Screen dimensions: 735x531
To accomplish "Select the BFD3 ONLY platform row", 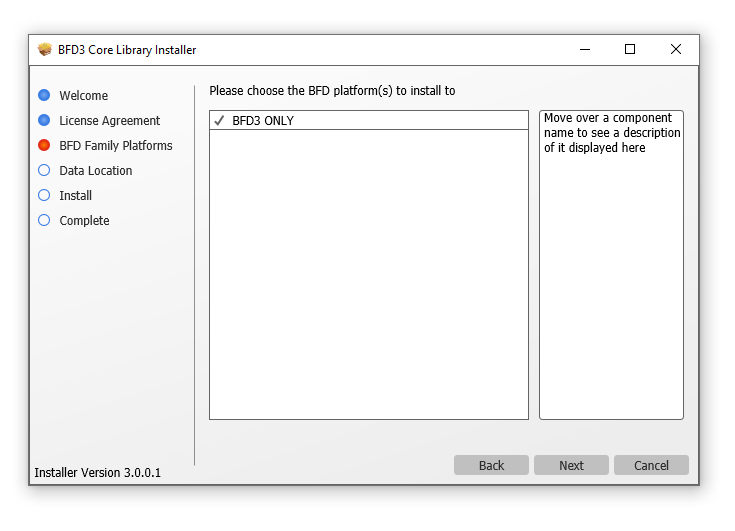I will point(369,120).
